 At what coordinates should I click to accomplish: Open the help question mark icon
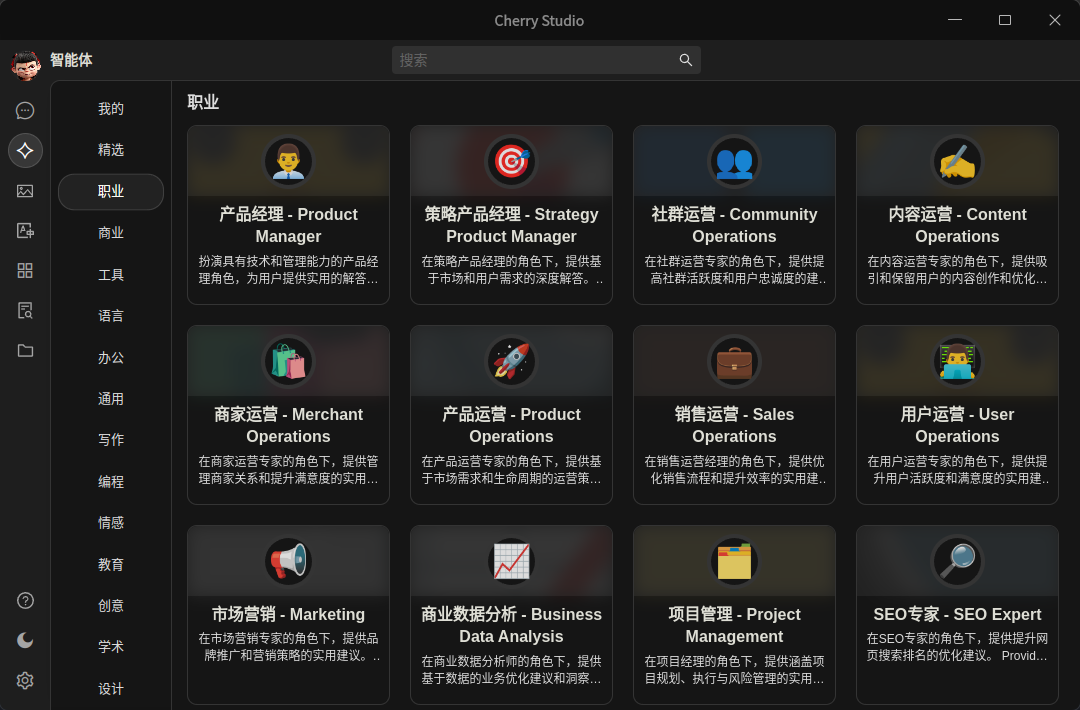tap(25, 601)
